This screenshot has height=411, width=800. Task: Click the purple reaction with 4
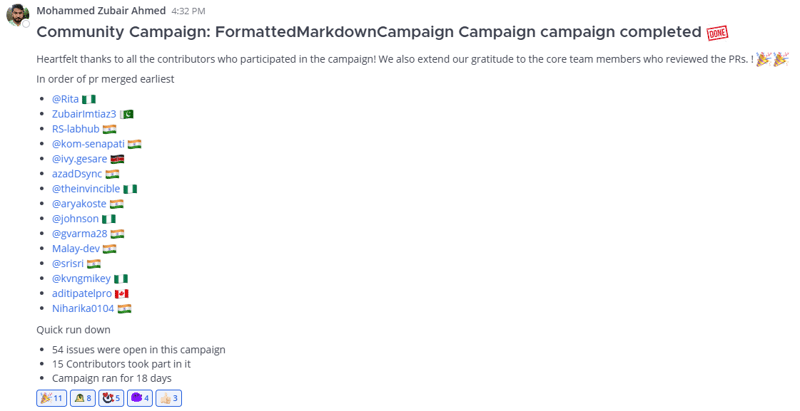pyautogui.click(x=140, y=398)
